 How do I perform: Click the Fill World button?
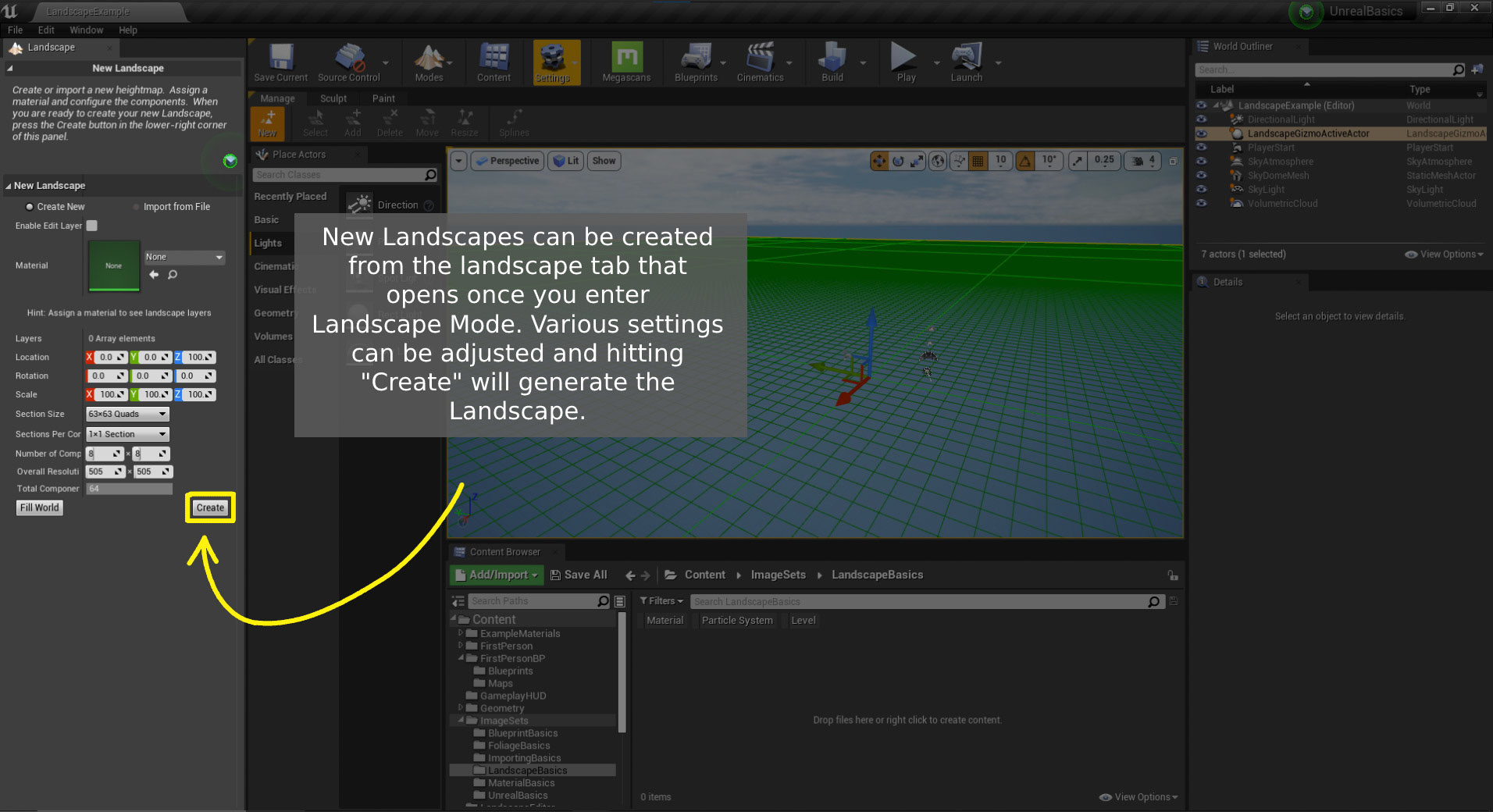[x=40, y=507]
